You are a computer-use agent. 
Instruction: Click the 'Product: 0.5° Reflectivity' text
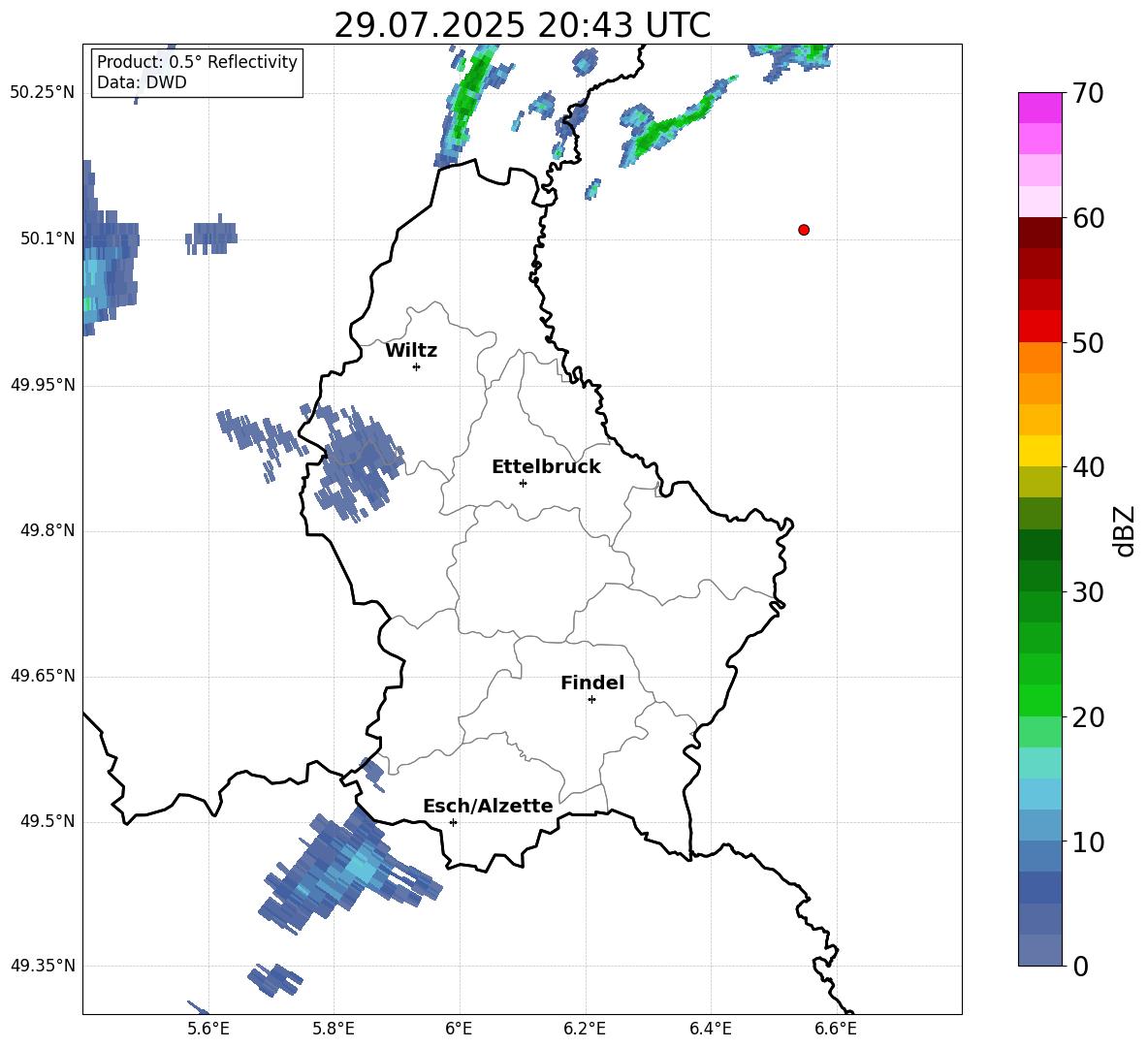(197, 62)
